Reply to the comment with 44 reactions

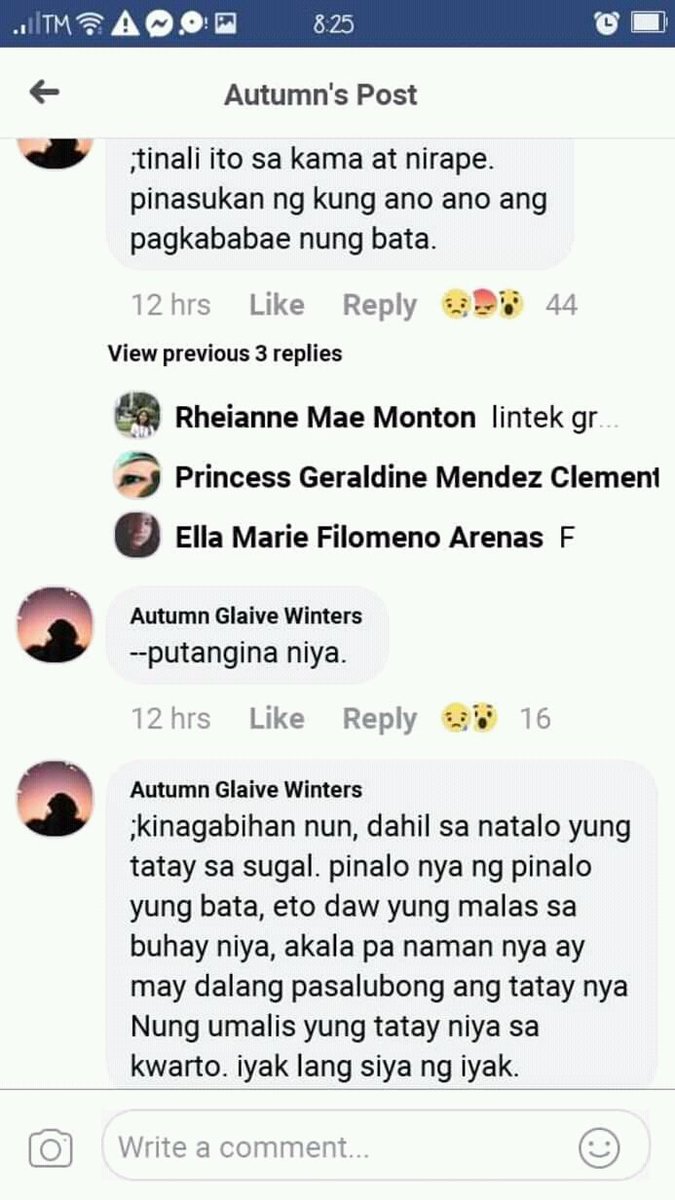pyautogui.click(x=379, y=305)
